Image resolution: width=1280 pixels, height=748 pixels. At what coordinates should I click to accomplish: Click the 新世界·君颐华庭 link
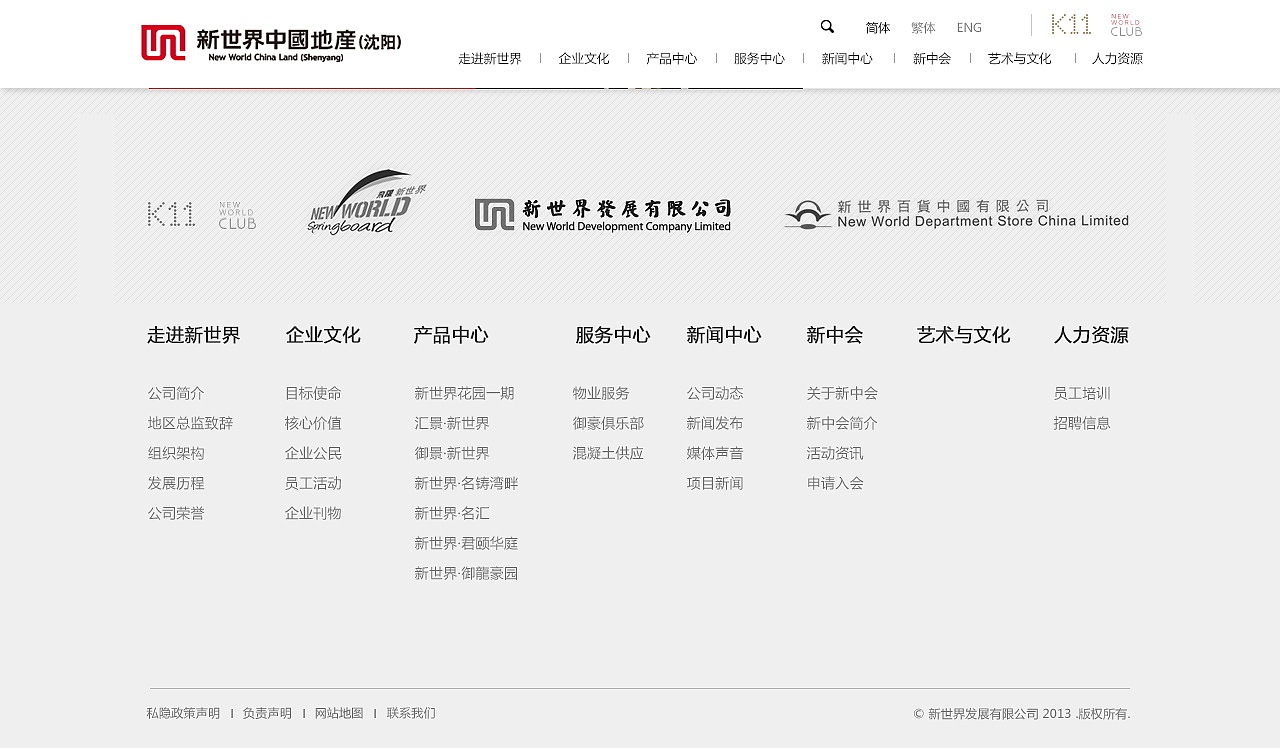click(x=465, y=543)
